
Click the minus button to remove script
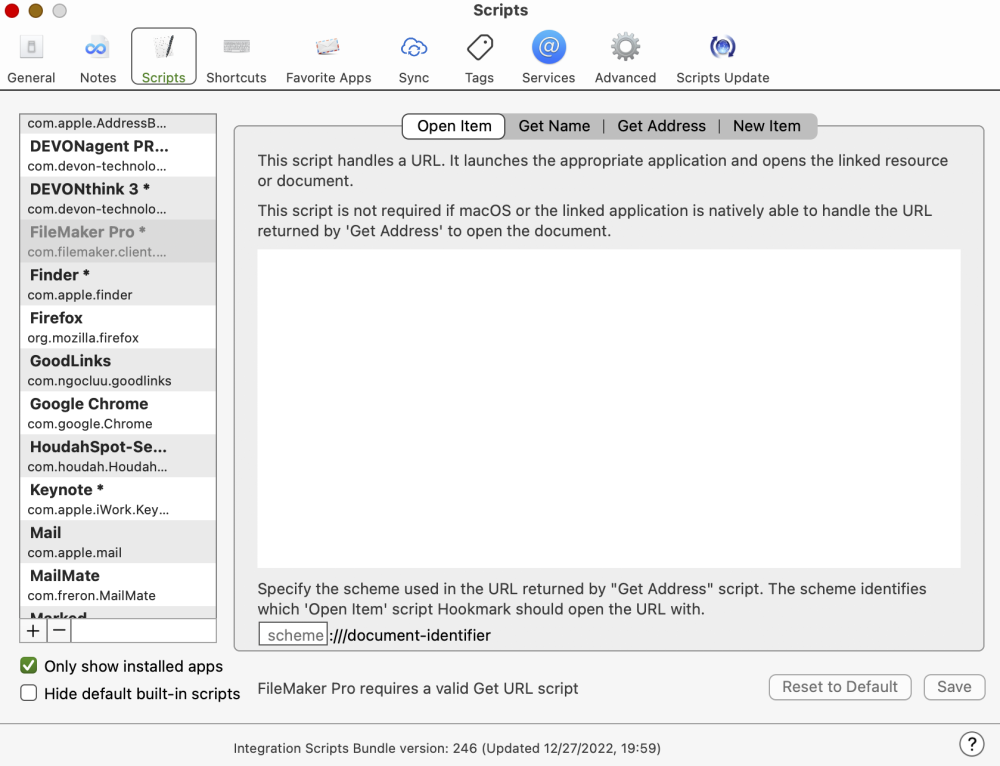click(x=59, y=631)
